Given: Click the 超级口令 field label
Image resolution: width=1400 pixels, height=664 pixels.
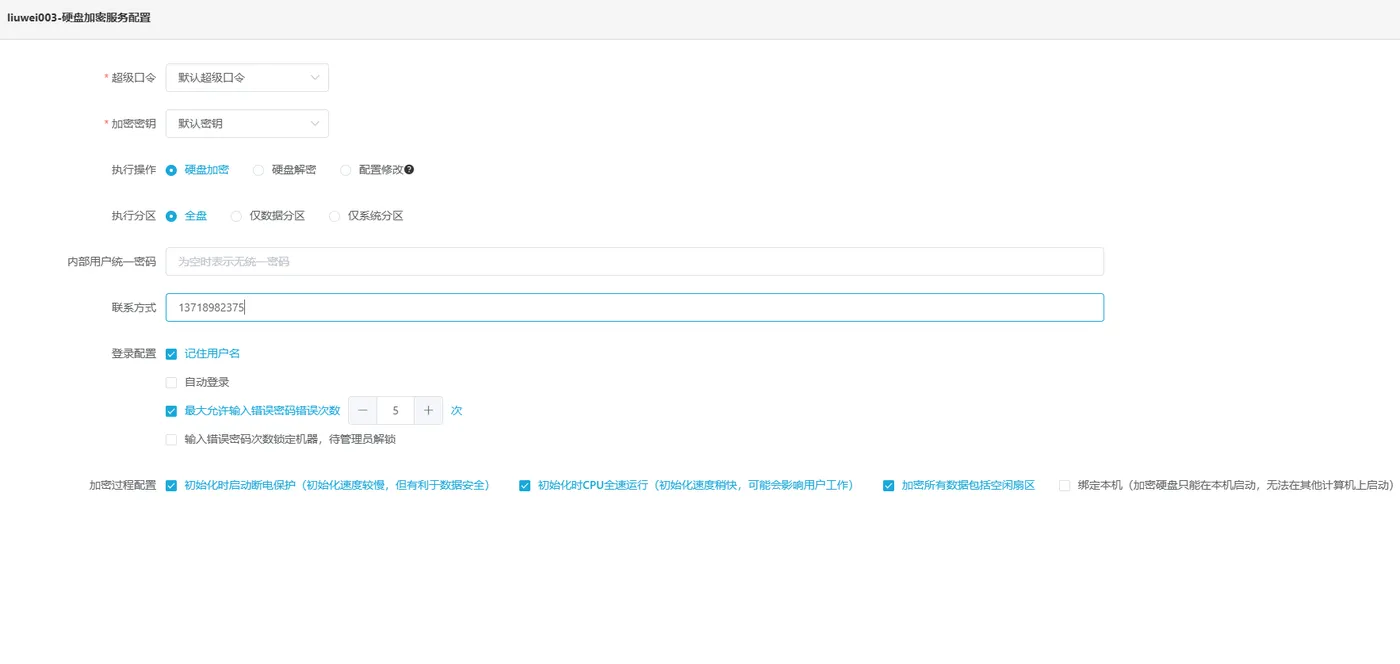Looking at the screenshot, I should point(133,77).
